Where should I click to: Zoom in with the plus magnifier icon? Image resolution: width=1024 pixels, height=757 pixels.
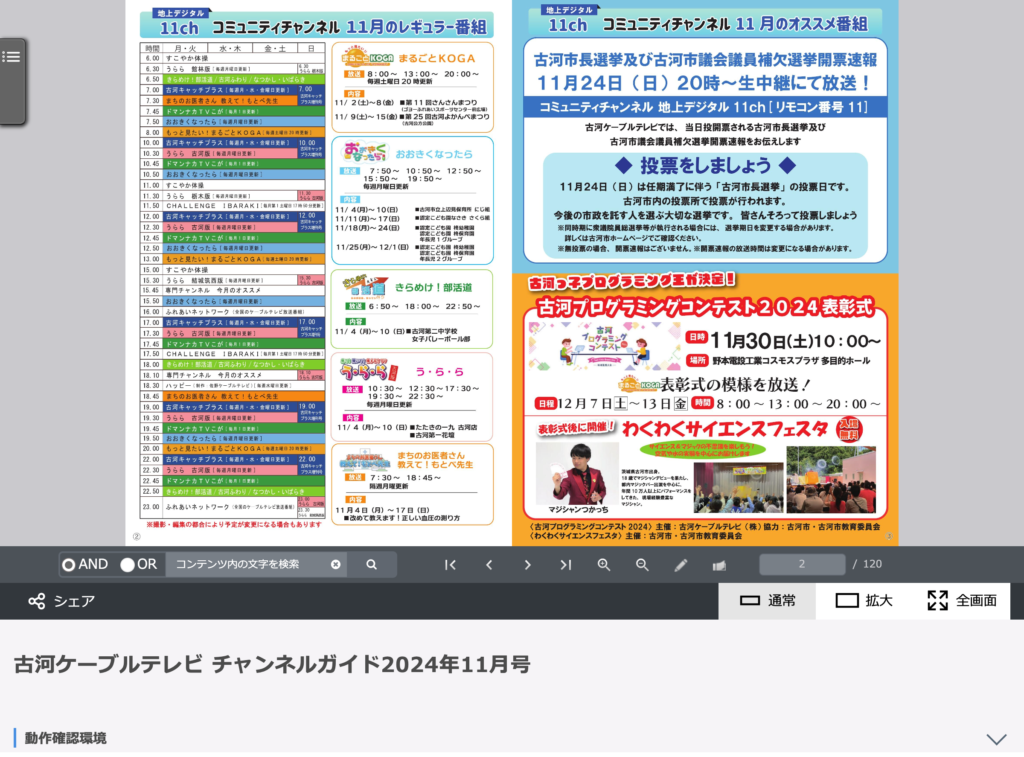click(604, 565)
